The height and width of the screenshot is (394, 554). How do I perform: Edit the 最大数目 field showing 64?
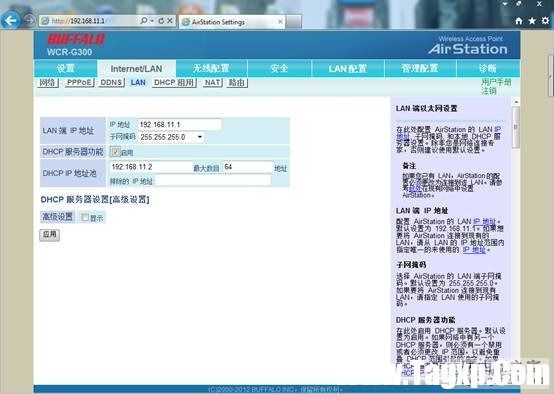[x=248, y=167]
